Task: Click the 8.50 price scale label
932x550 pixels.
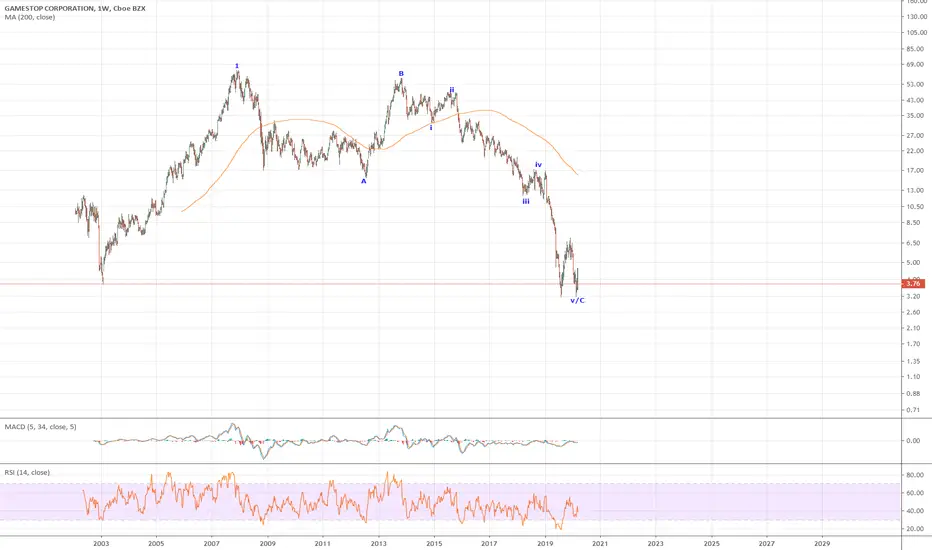Action: pyautogui.click(x=915, y=223)
